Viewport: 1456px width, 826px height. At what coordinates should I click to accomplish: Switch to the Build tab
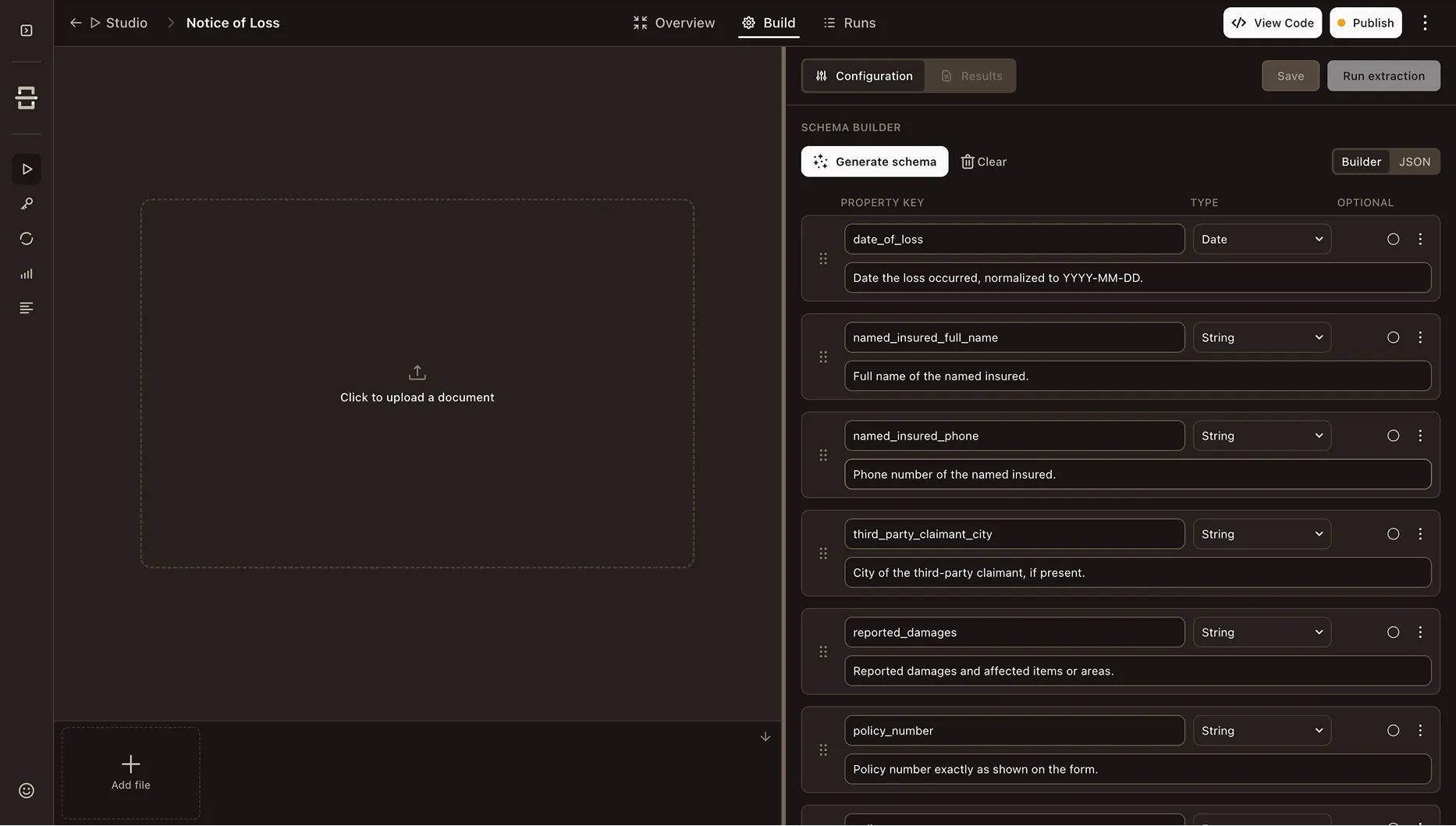769,23
